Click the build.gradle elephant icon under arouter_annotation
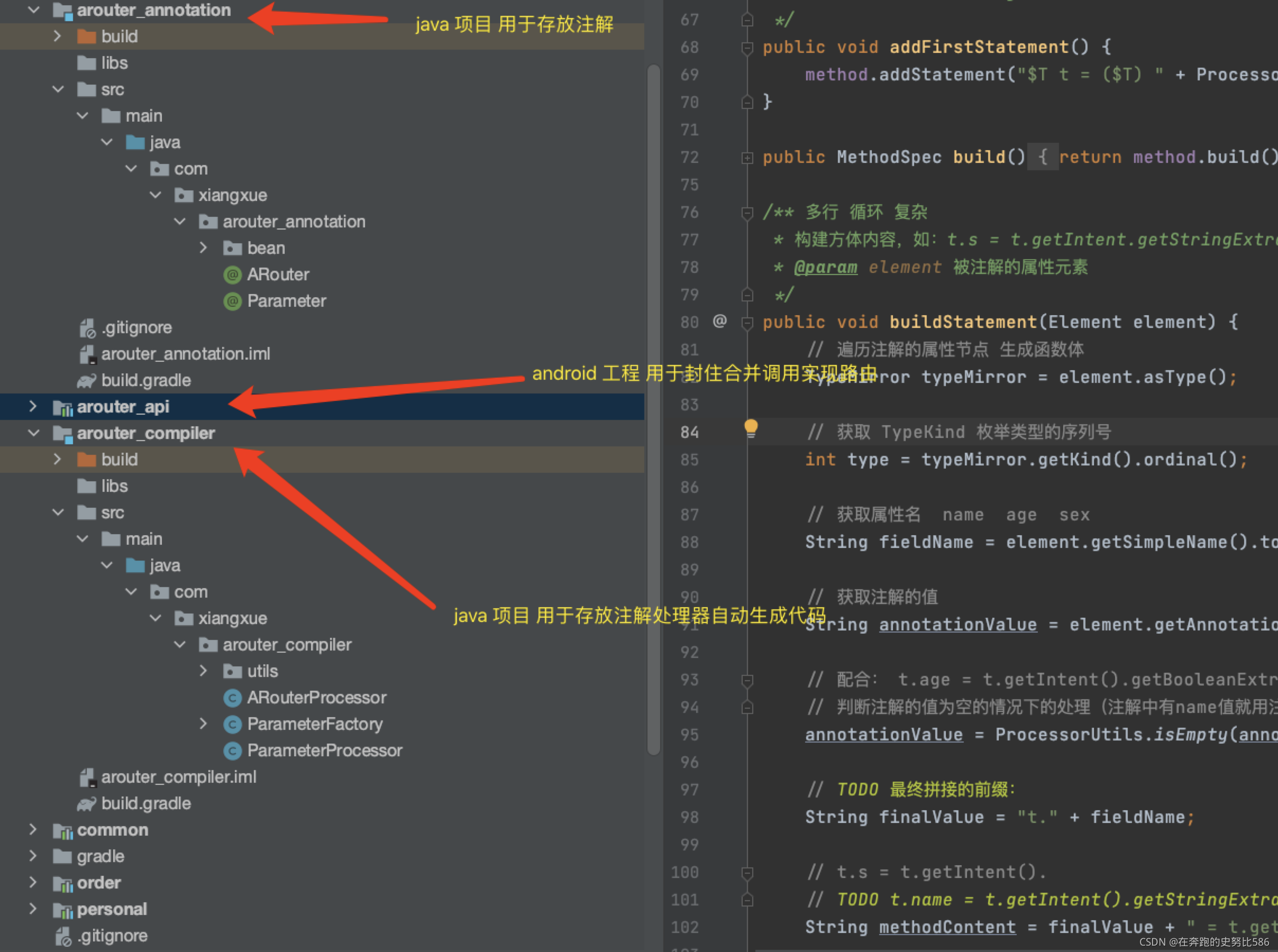1278x952 pixels. 86,381
